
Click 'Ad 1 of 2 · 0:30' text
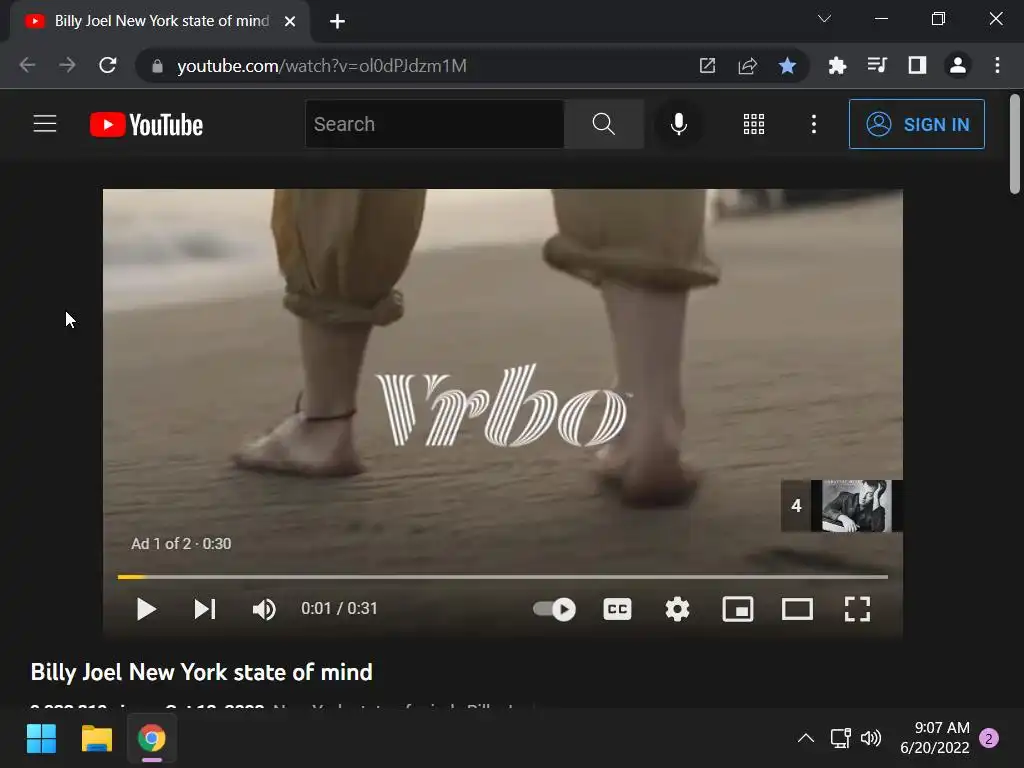pyautogui.click(x=181, y=544)
